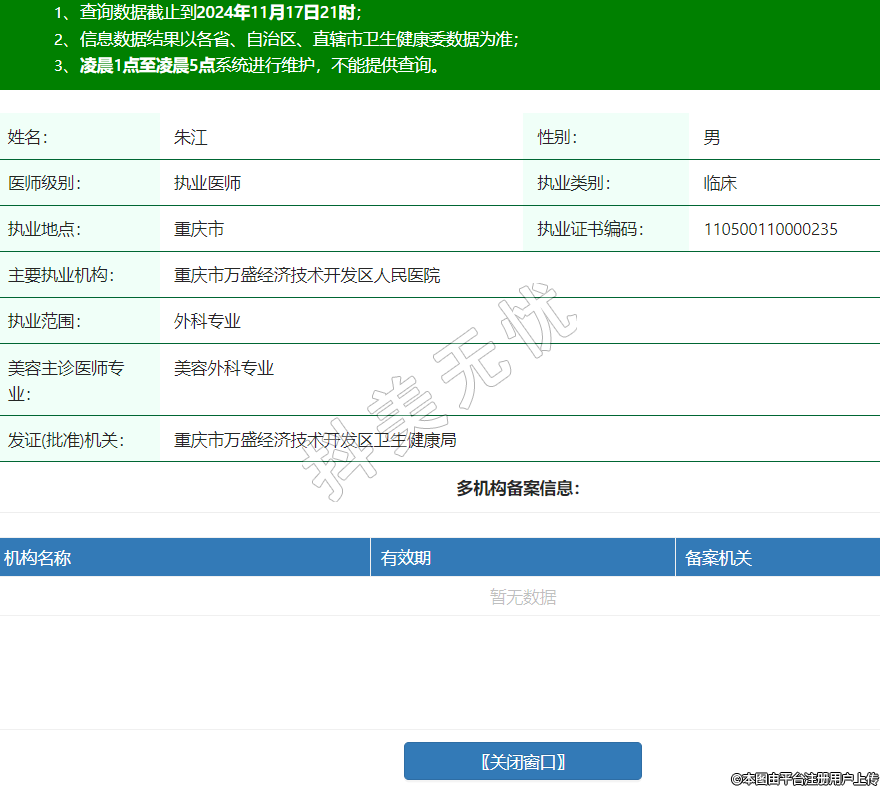The image size is (880, 786).
Task: Click the 多机构备案信息 section heading
Action: [518, 488]
